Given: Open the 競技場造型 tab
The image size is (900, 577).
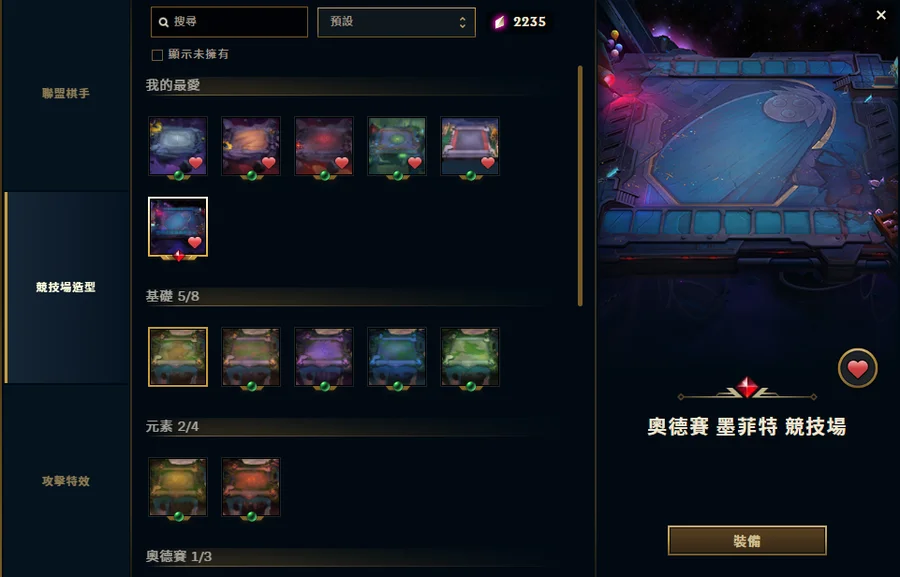Looking at the screenshot, I should tap(66, 287).
